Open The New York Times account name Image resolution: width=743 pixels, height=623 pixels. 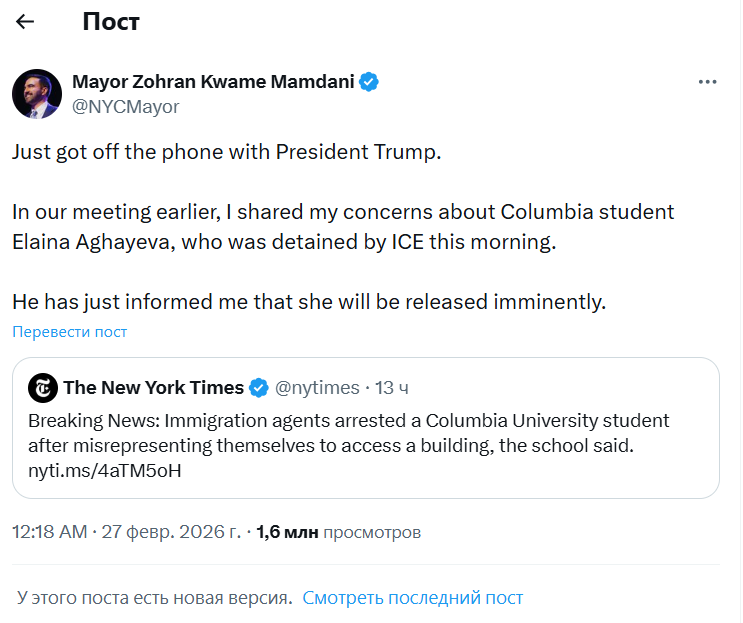(153, 388)
